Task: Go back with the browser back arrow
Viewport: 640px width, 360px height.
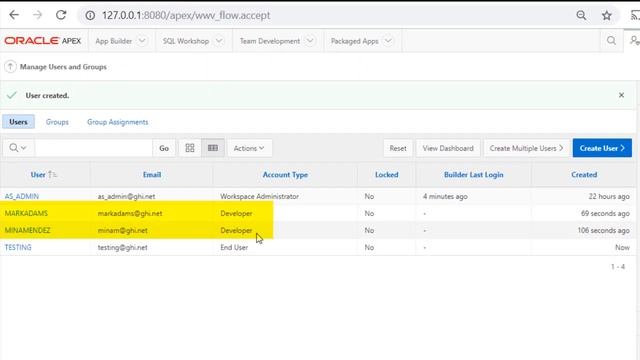Action: click(x=14, y=15)
